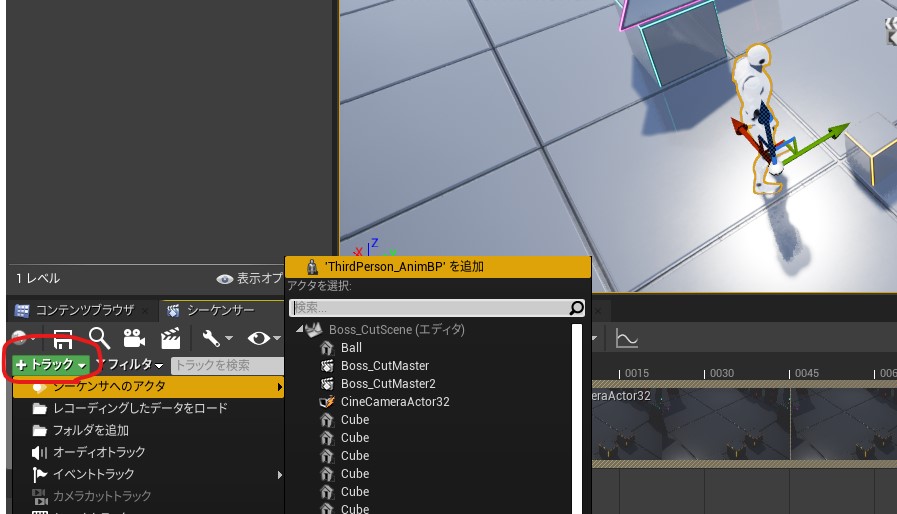Collapse the Boss_CutScene (エディタ) tree node
Screen dimensions: 897x514
tap(299, 329)
